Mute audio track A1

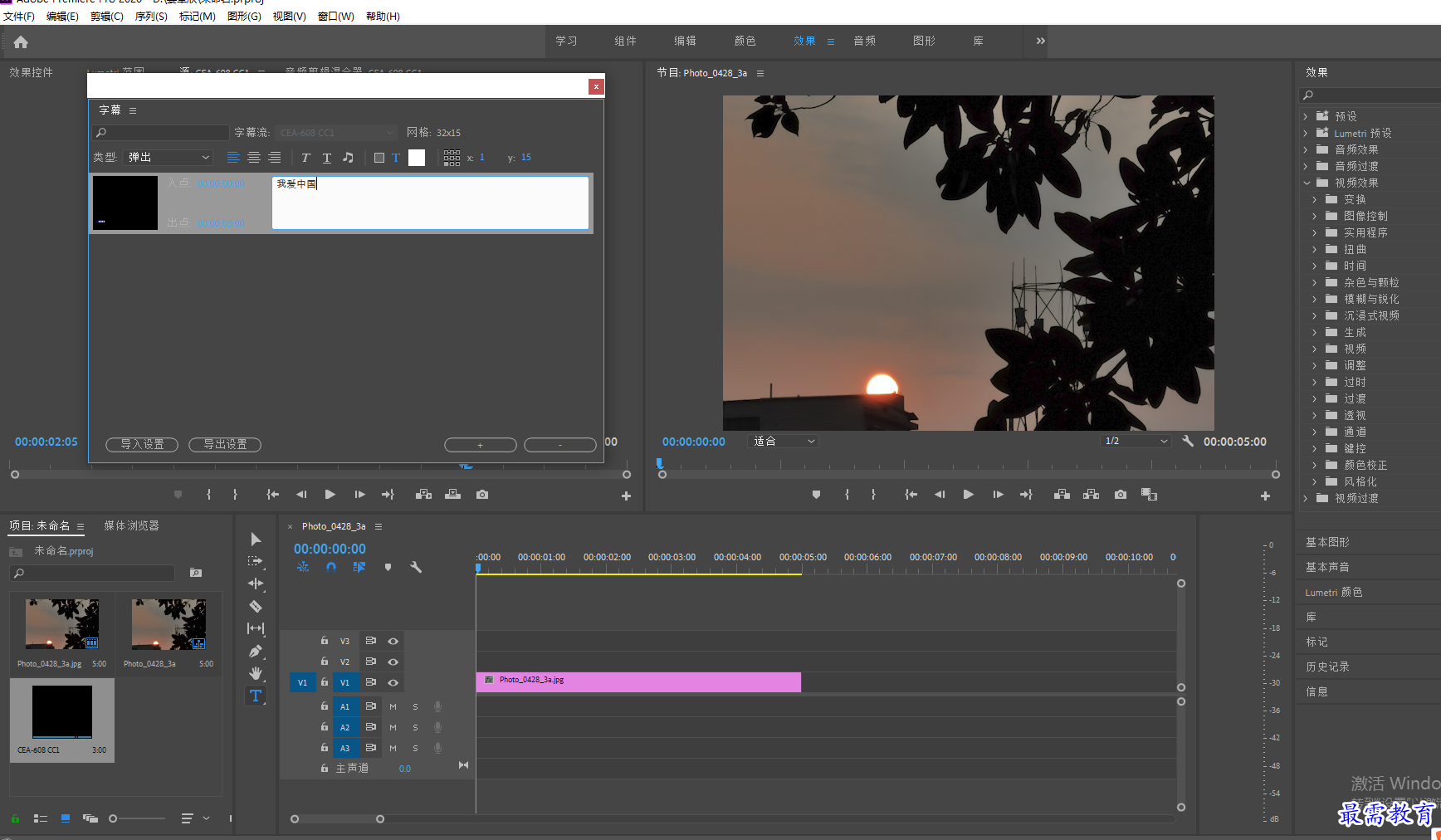point(393,706)
